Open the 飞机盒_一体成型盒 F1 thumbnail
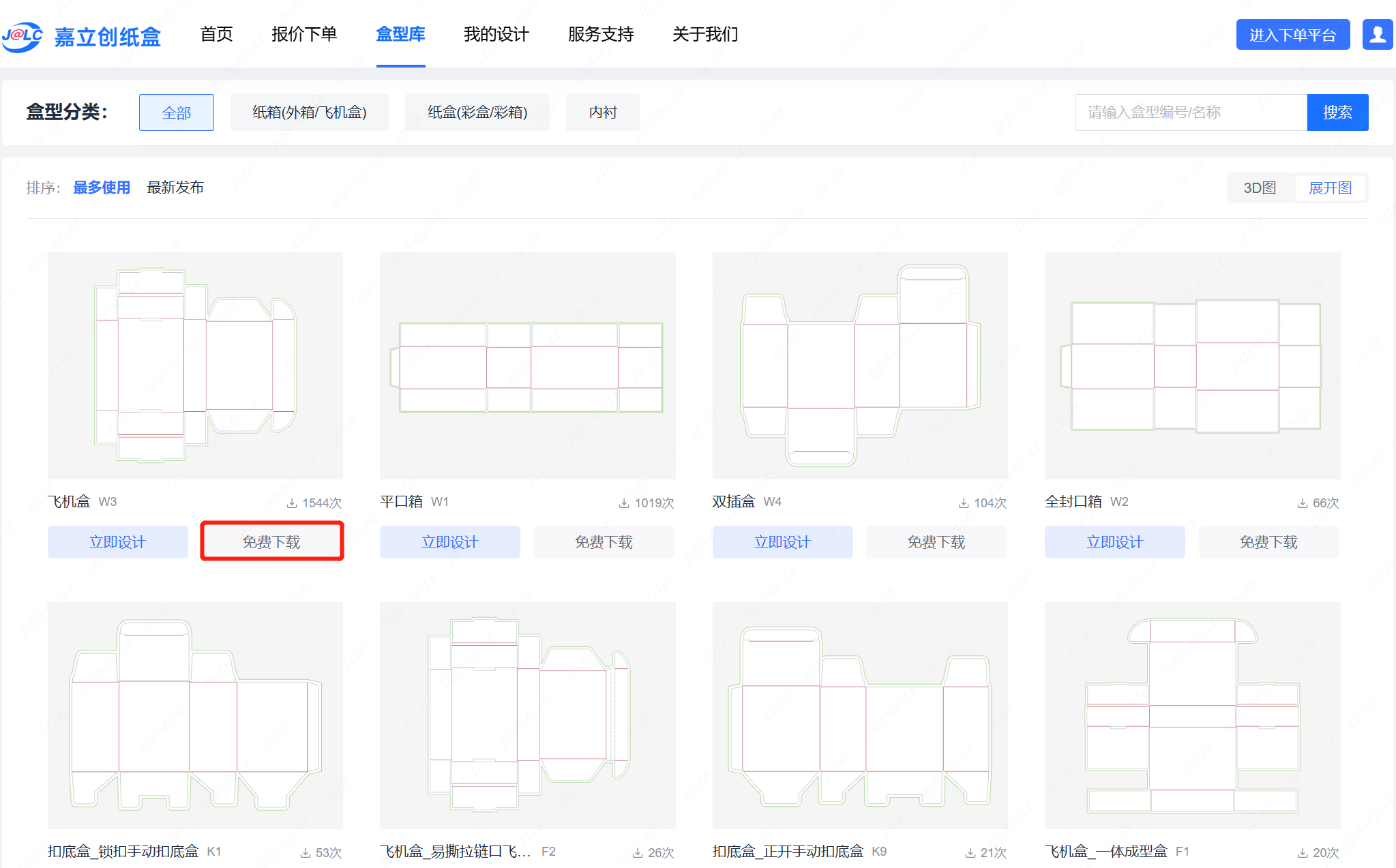The width and height of the screenshot is (1396, 868). (1193, 715)
